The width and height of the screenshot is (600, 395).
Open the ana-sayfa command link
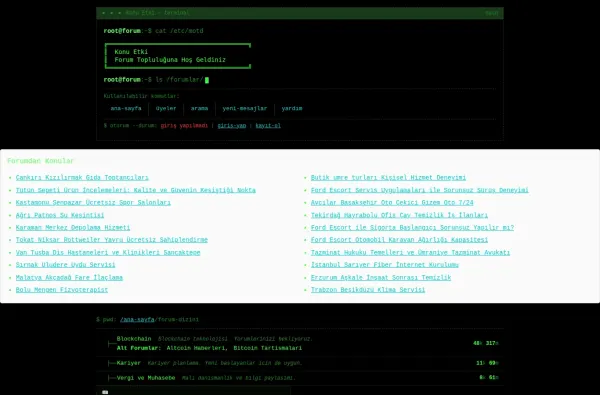tap(126, 108)
